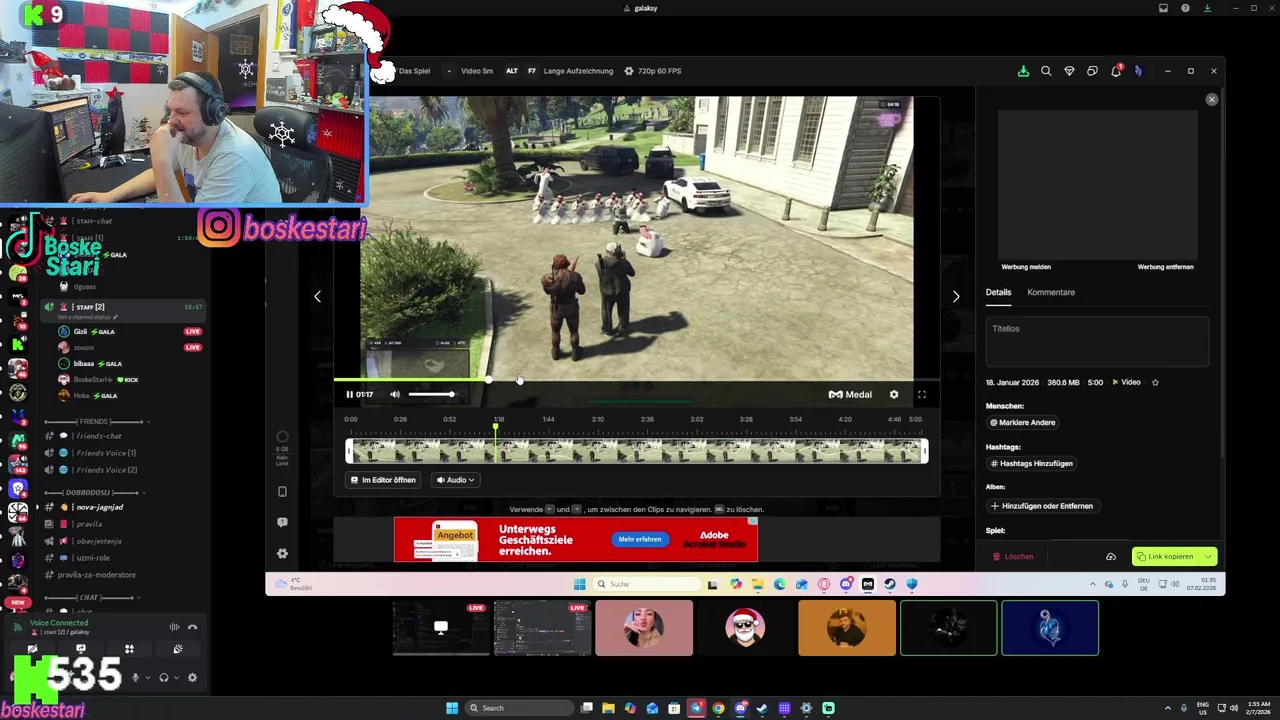This screenshot has width=1280, height=720.
Task: Click the Santa hat avatar tile
Action: click(x=745, y=628)
